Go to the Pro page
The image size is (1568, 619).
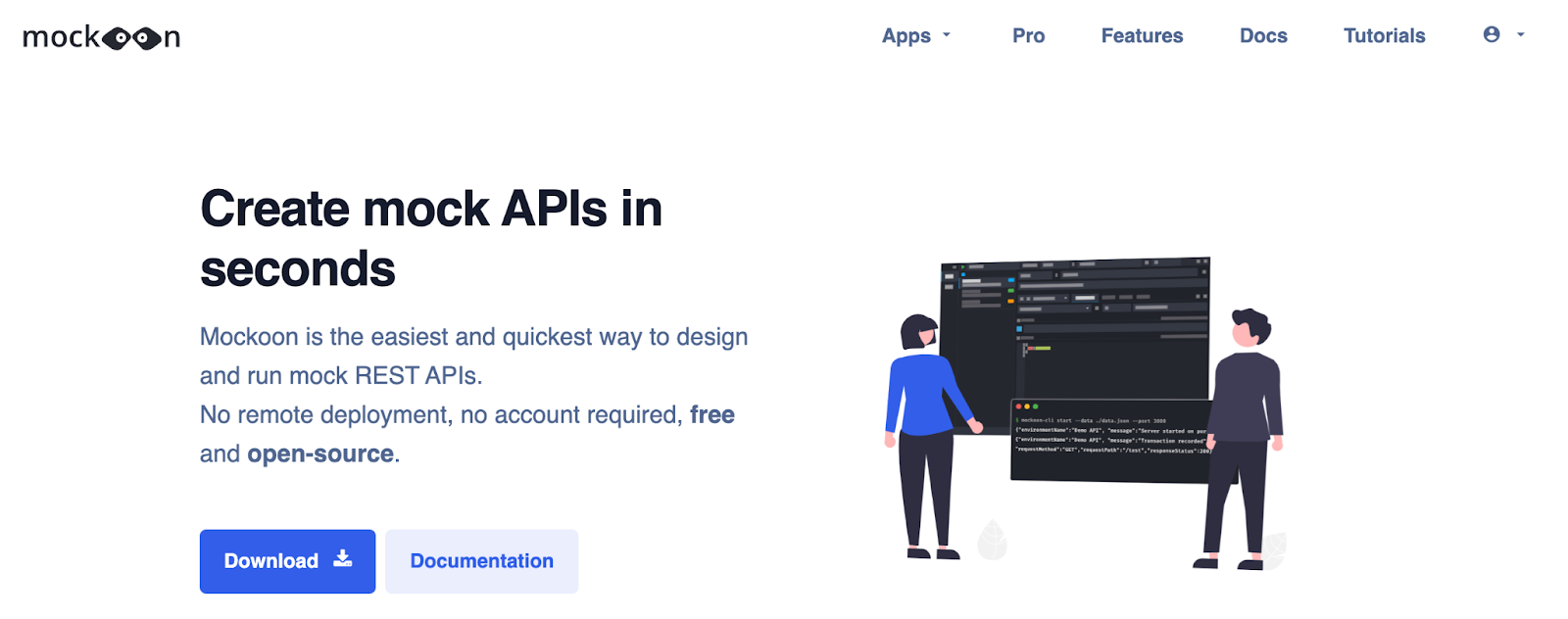coord(1028,36)
